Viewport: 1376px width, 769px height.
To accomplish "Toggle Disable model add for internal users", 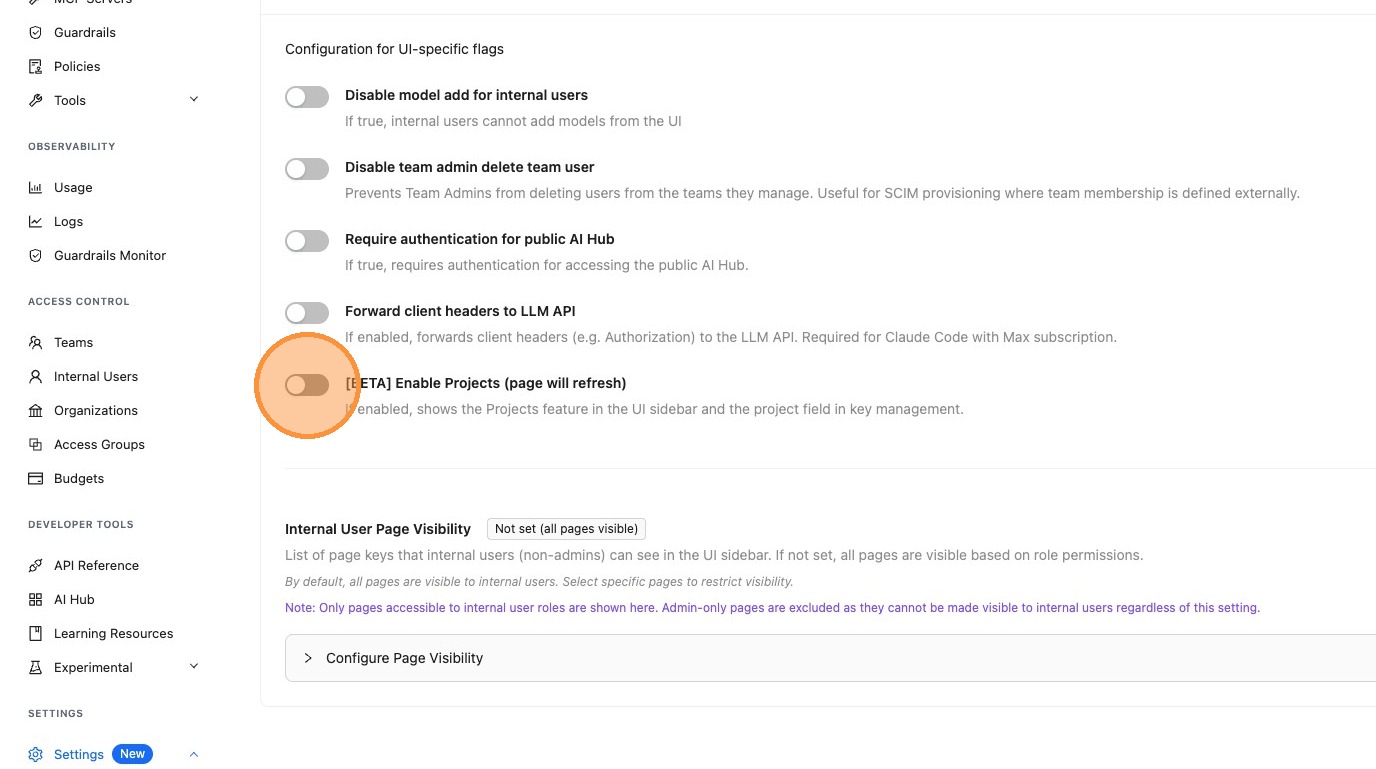I will point(307,97).
